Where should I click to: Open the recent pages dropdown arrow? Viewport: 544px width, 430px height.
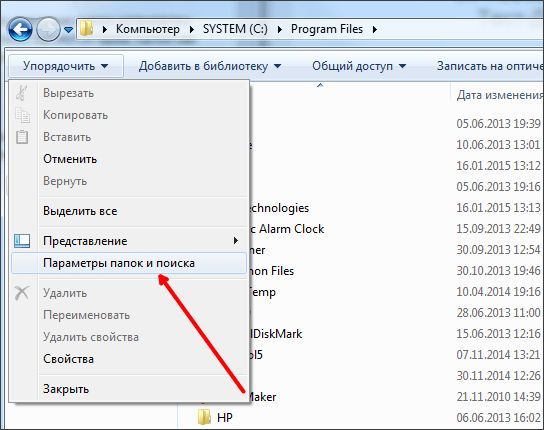tap(69, 30)
